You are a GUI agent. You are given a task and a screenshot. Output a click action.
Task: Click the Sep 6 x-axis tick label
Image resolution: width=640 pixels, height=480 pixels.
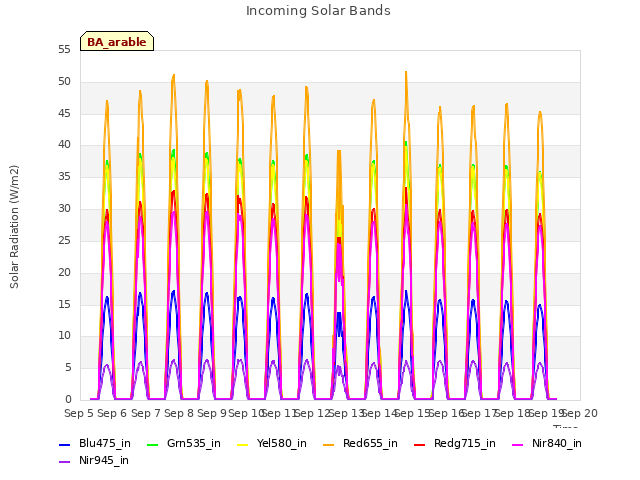pos(112,413)
